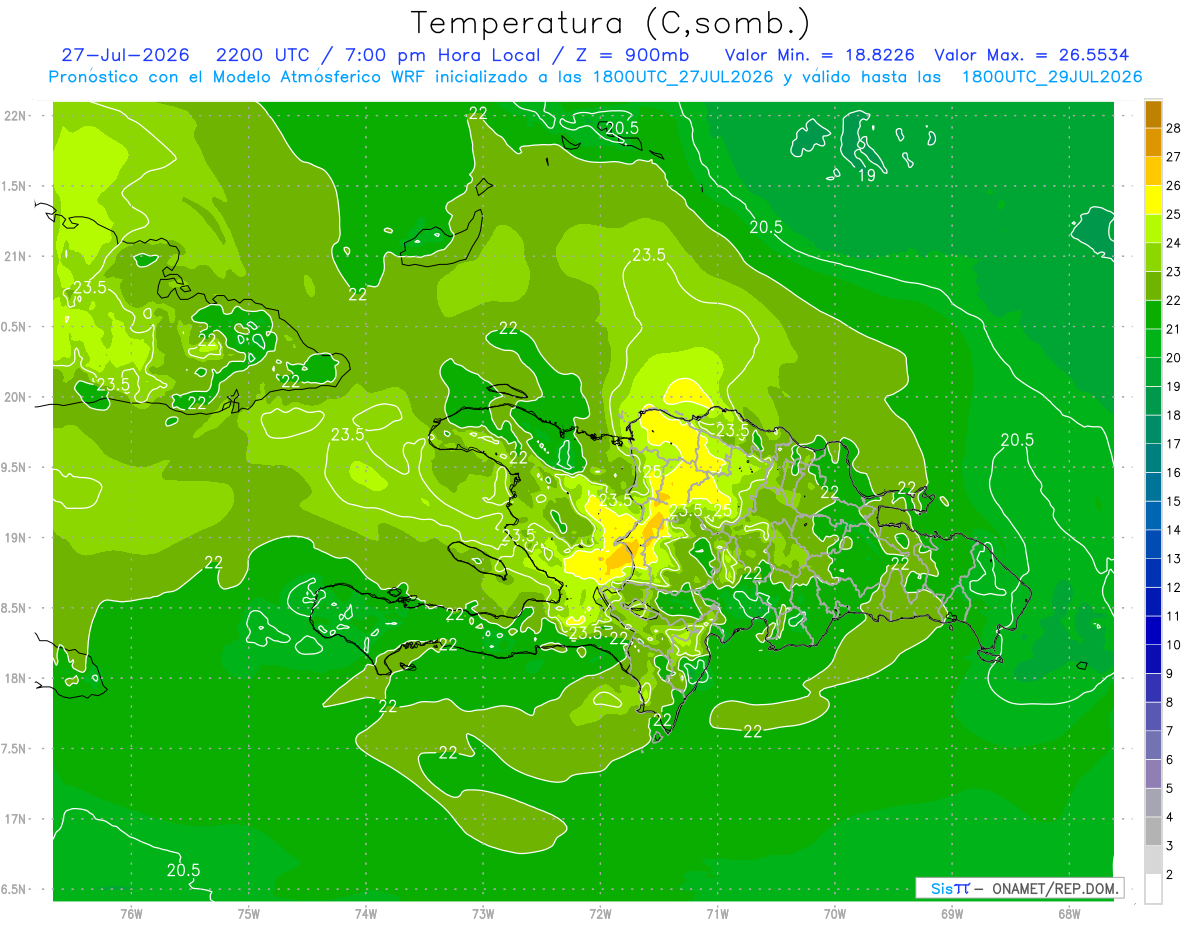1200x927 pixels.
Task: Pick the legend color band between 27 and 28
Action: pyautogui.click(x=1153, y=143)
